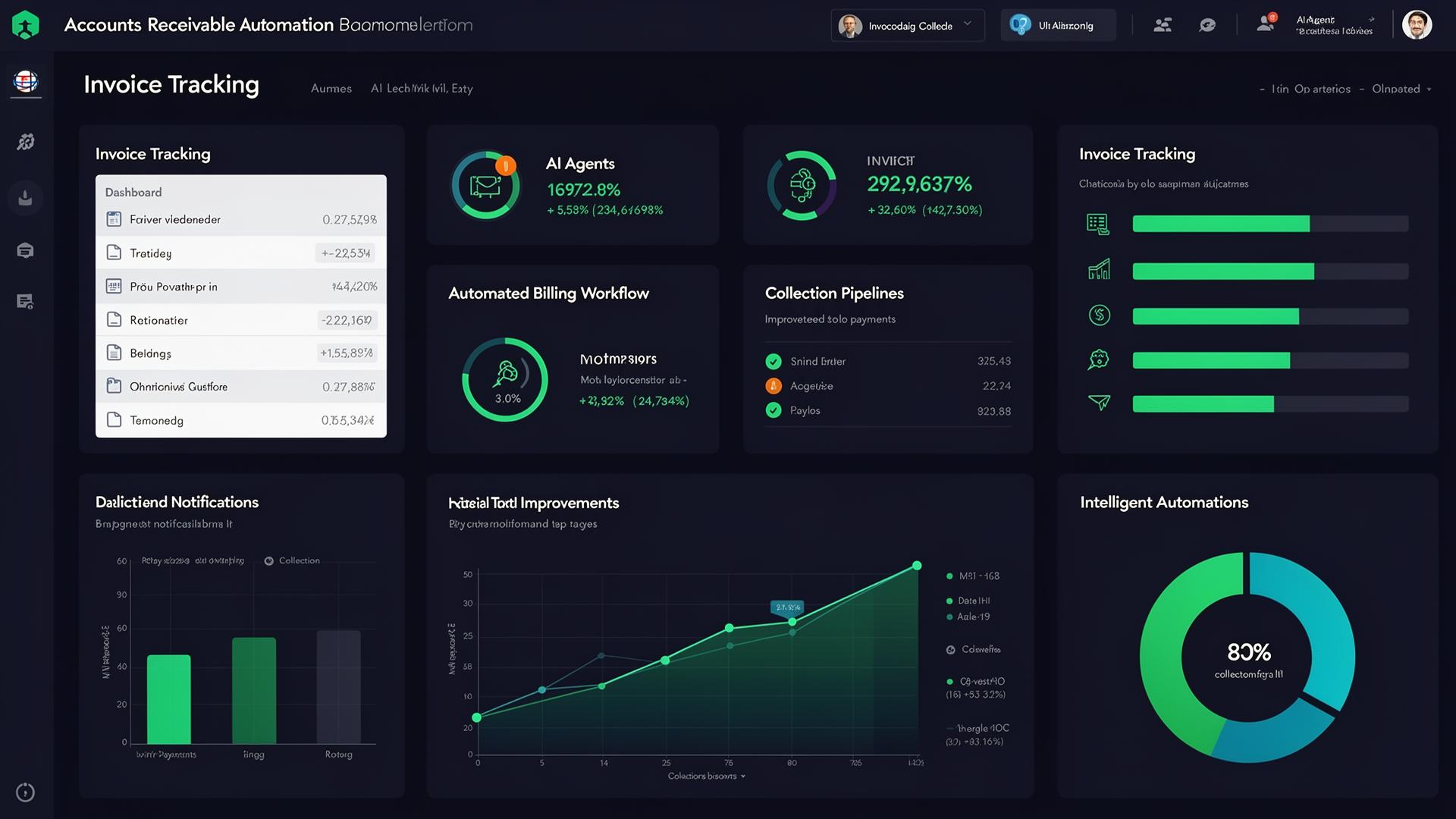Click the download icon in the left sidebar

(26, 197)
